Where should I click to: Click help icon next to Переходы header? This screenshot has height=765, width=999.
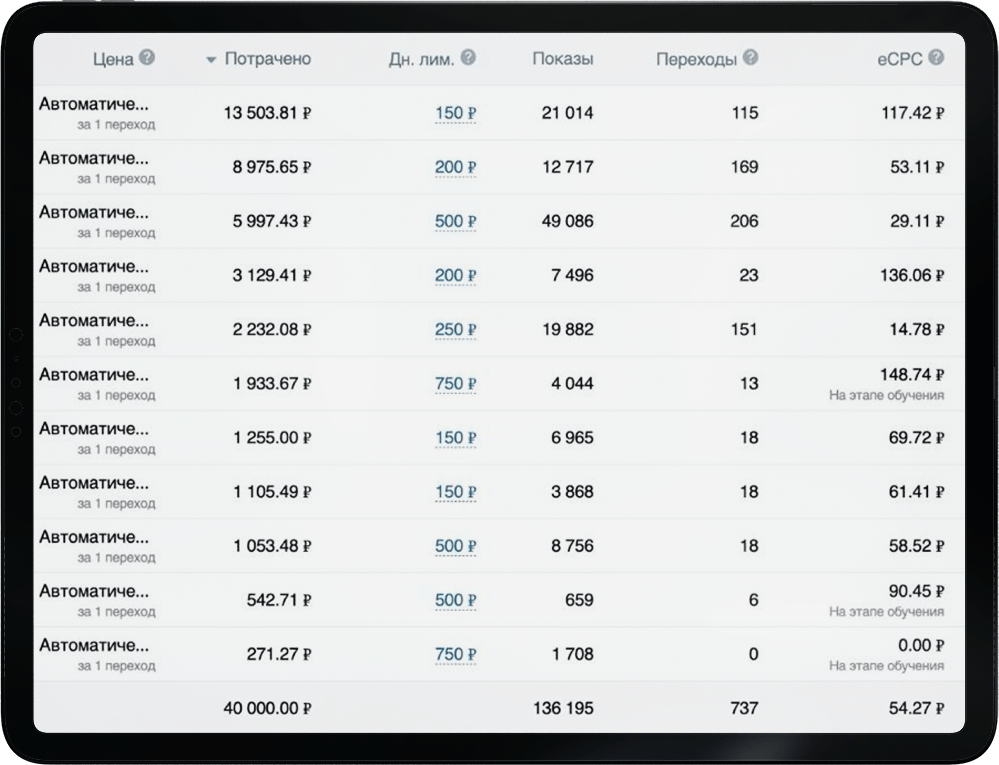(x=750, y=58)
